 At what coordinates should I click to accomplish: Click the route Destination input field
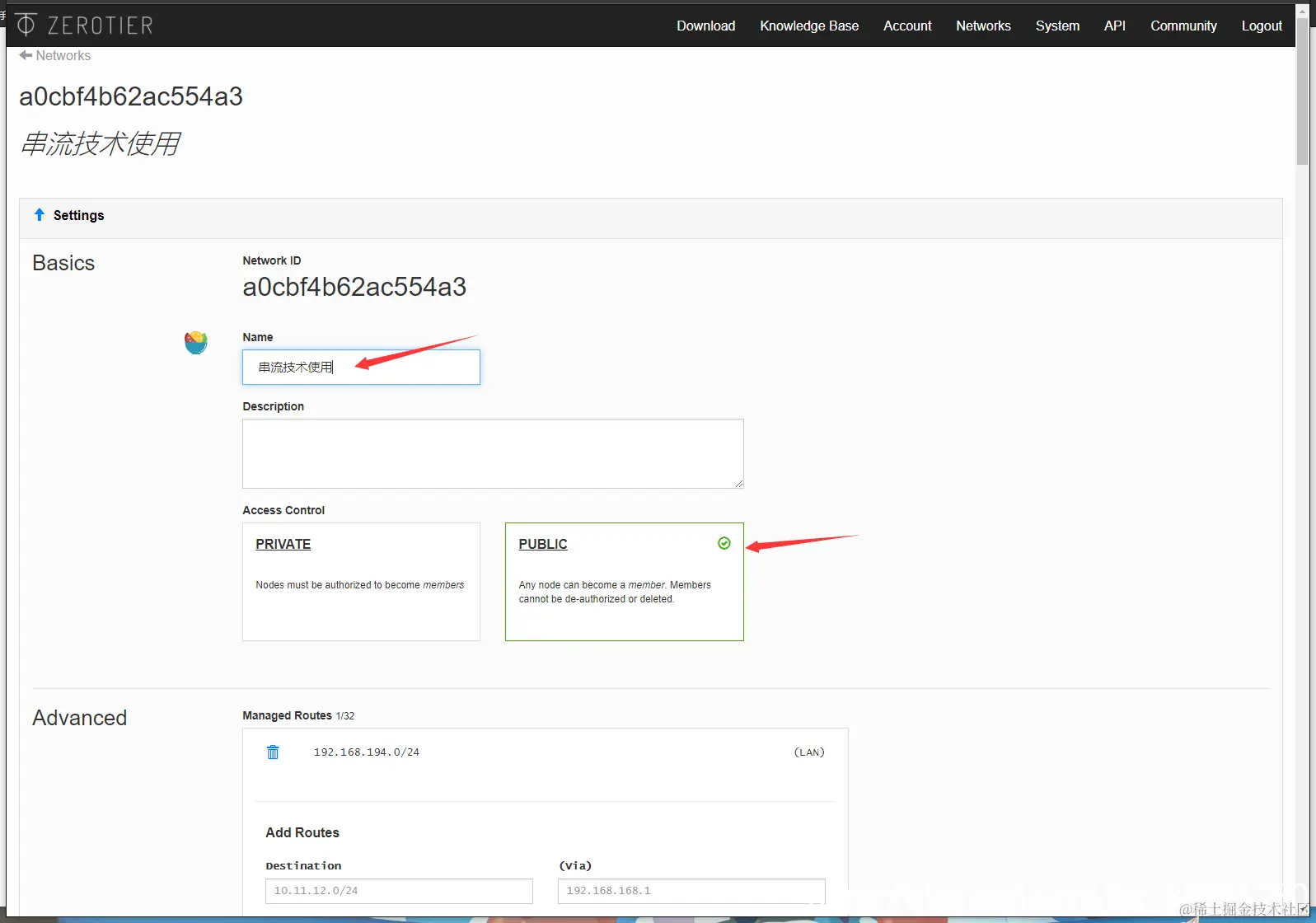pos(399,891)
